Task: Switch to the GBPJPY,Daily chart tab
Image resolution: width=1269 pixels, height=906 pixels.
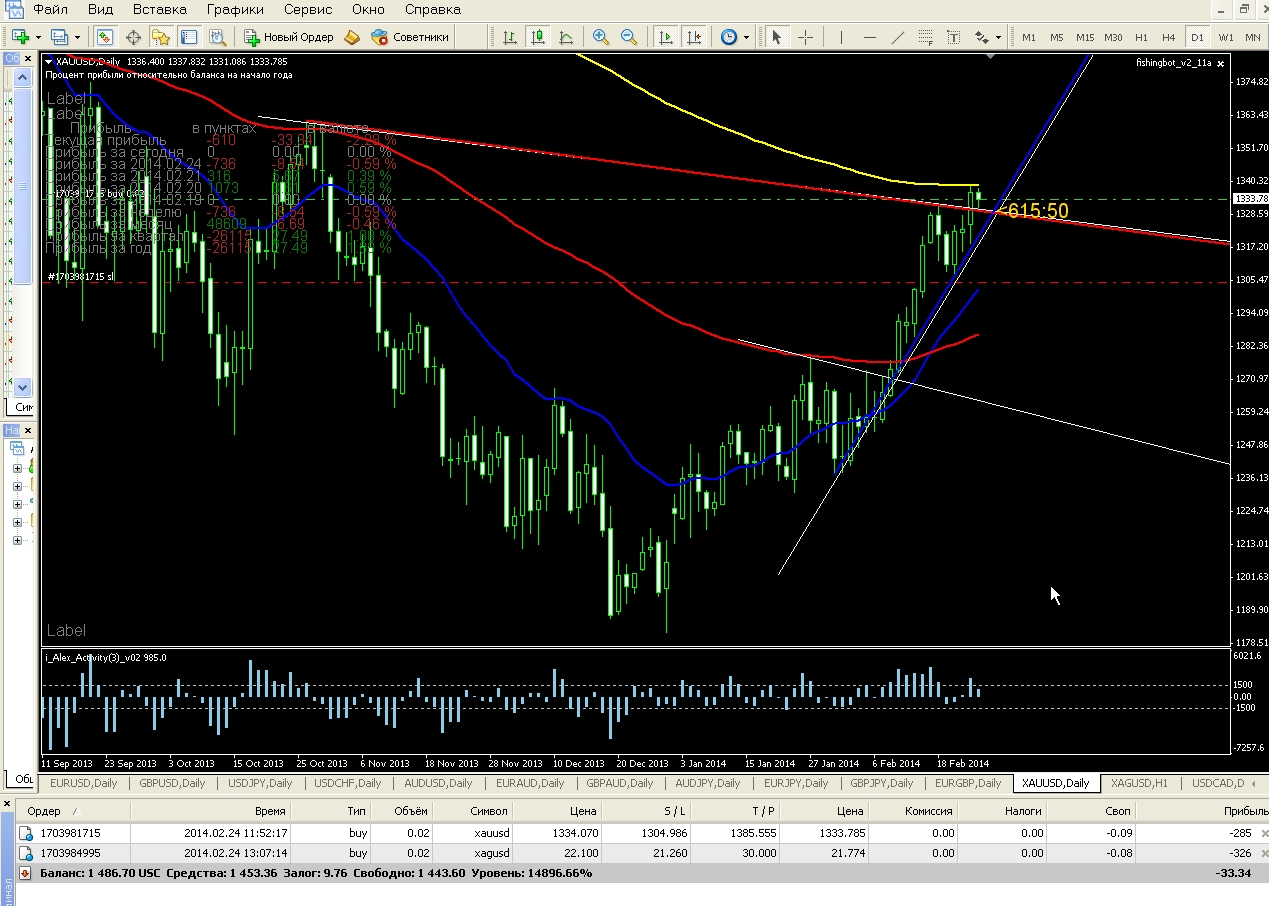Action: tap(883, 783)
